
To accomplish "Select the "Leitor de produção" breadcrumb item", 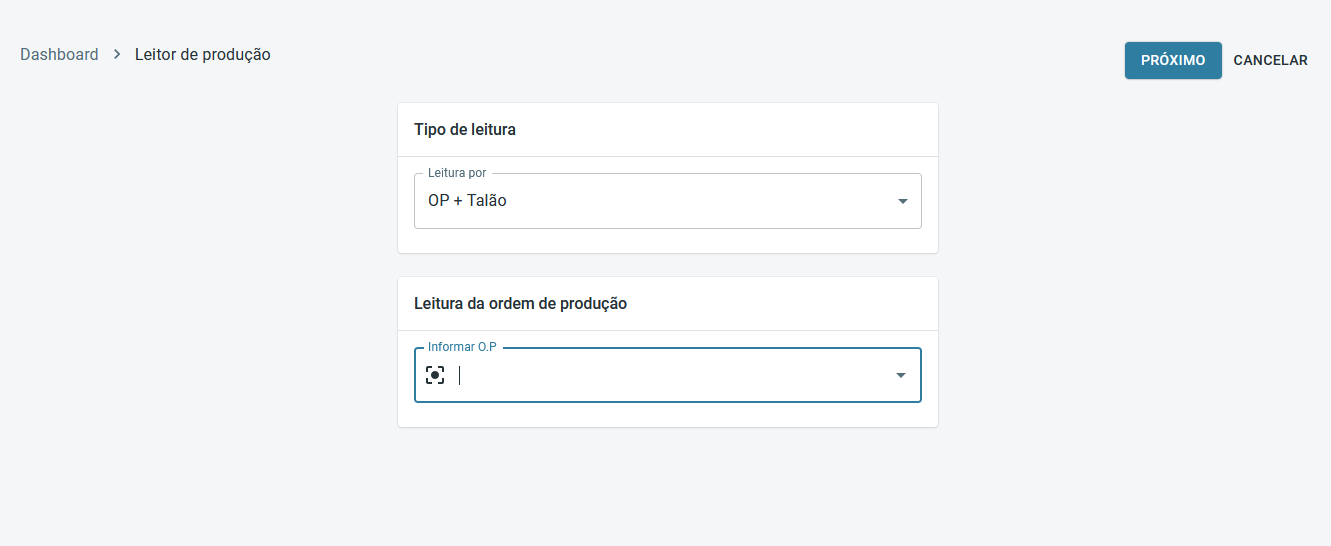I will (x=203, y=55).
